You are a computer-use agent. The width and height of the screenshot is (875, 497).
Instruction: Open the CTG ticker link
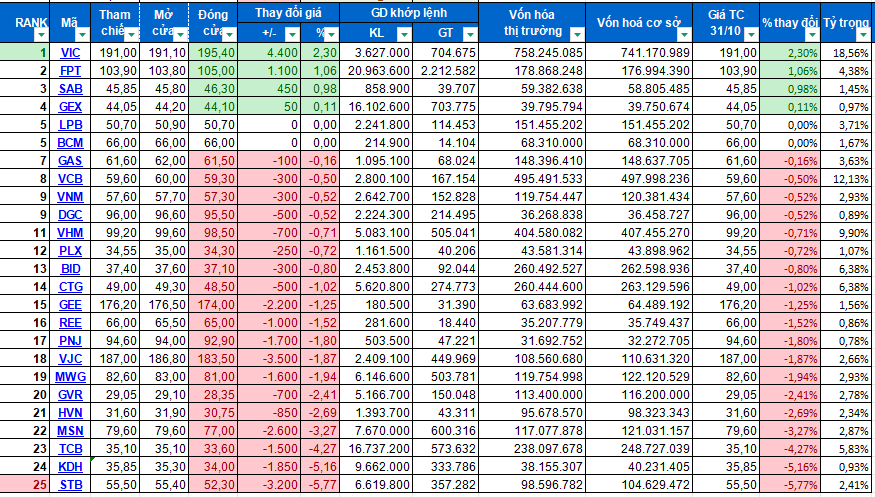[70, 287]
